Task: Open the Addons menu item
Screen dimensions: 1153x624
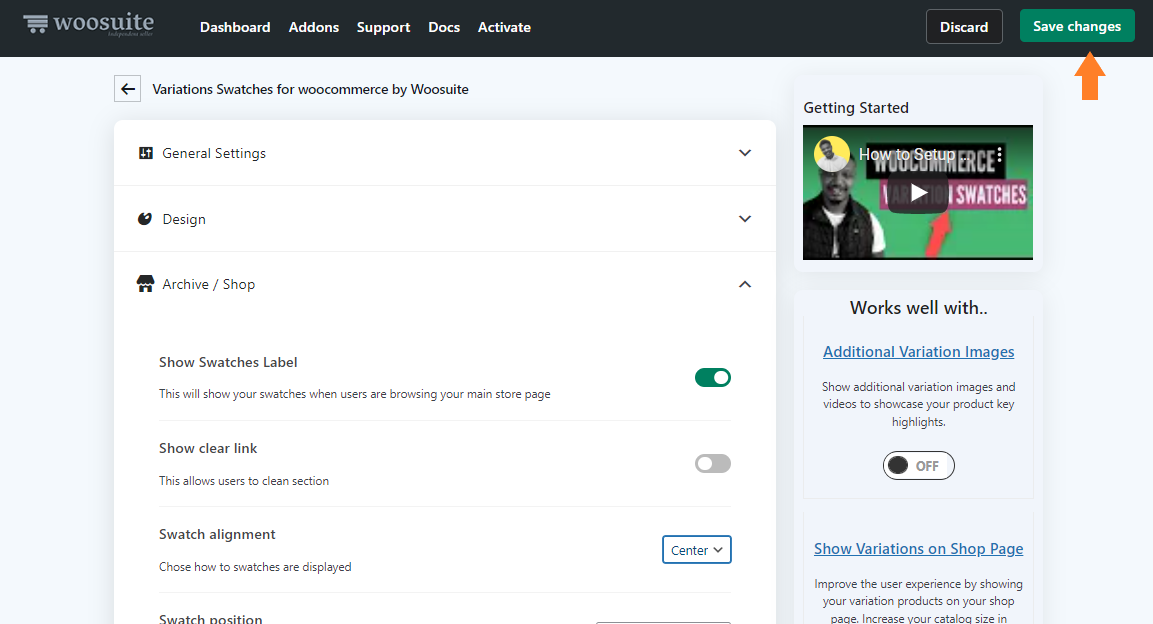Action: tap(314, 27)
